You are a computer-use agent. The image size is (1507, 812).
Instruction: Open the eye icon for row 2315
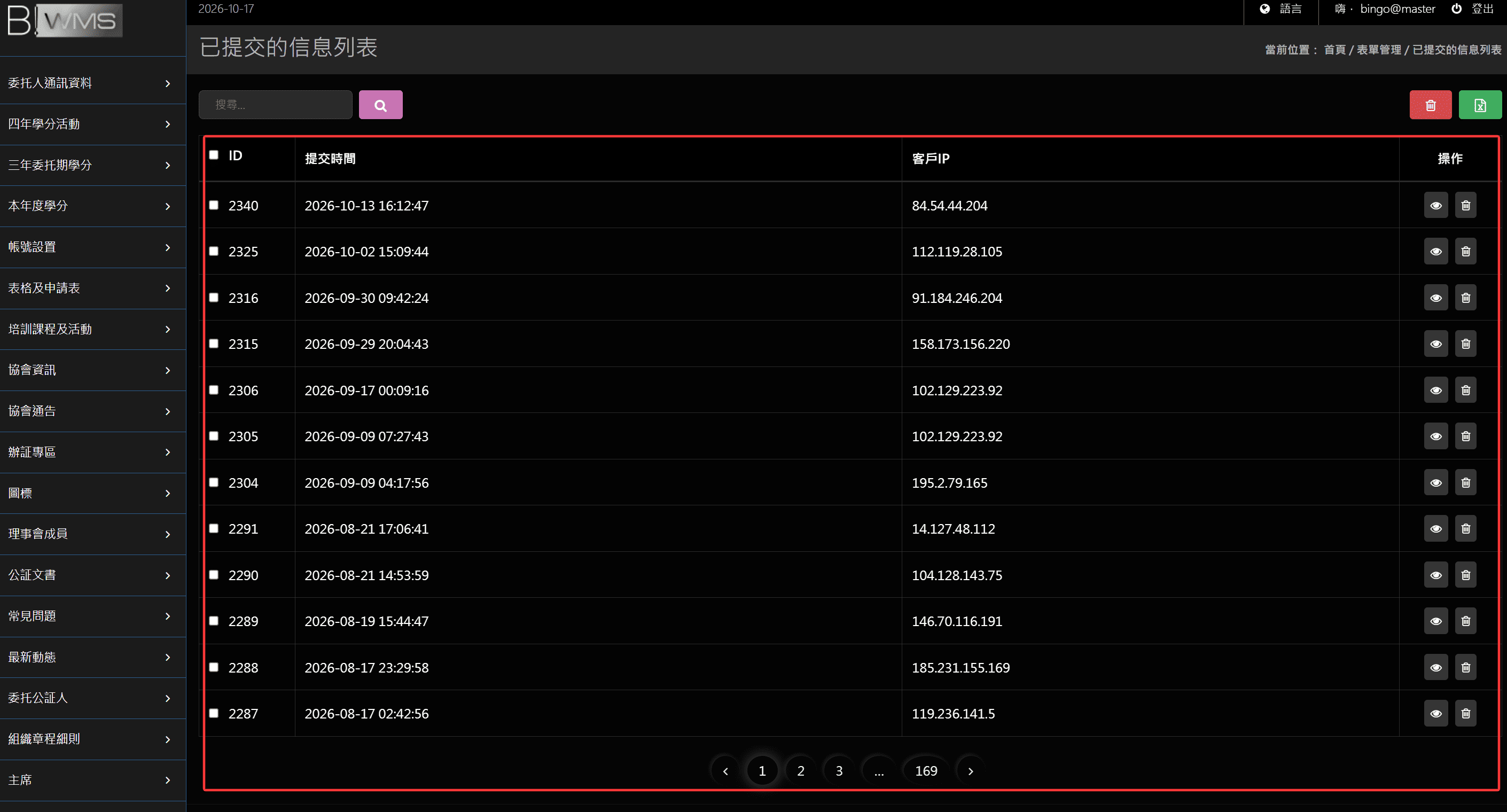click(x=1435, y=344)
